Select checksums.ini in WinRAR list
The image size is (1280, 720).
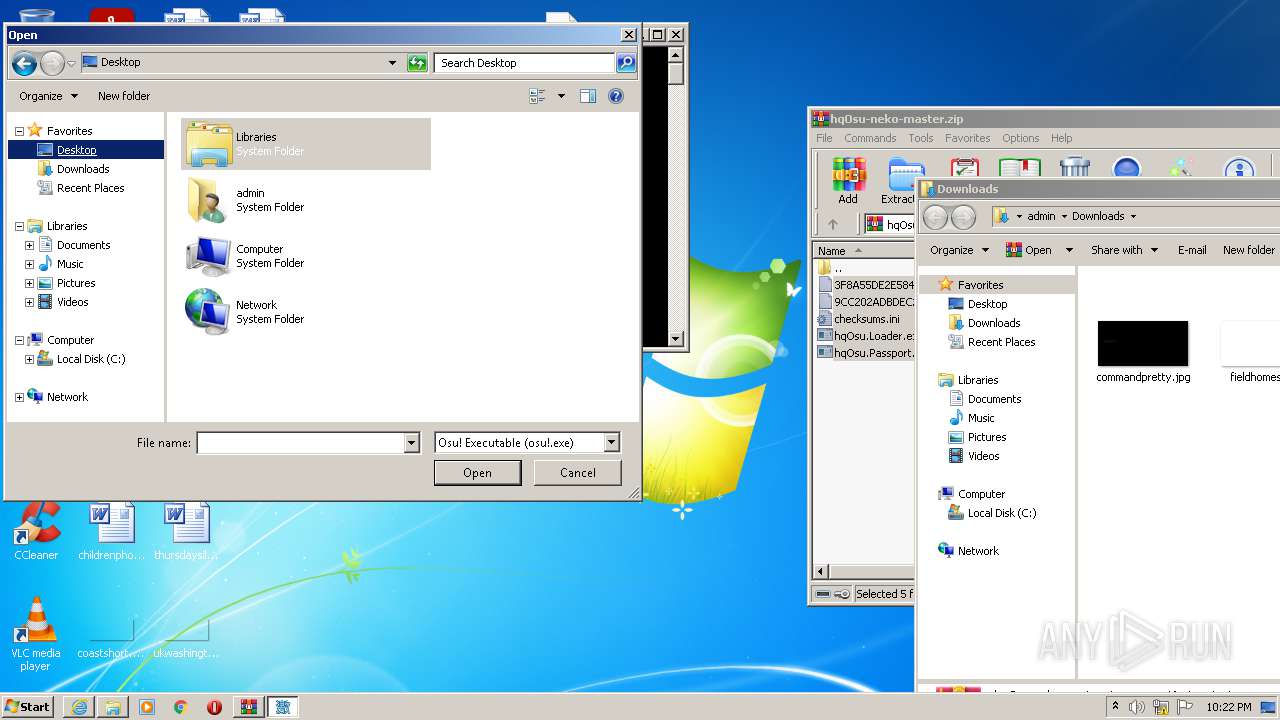coord(866,319)
